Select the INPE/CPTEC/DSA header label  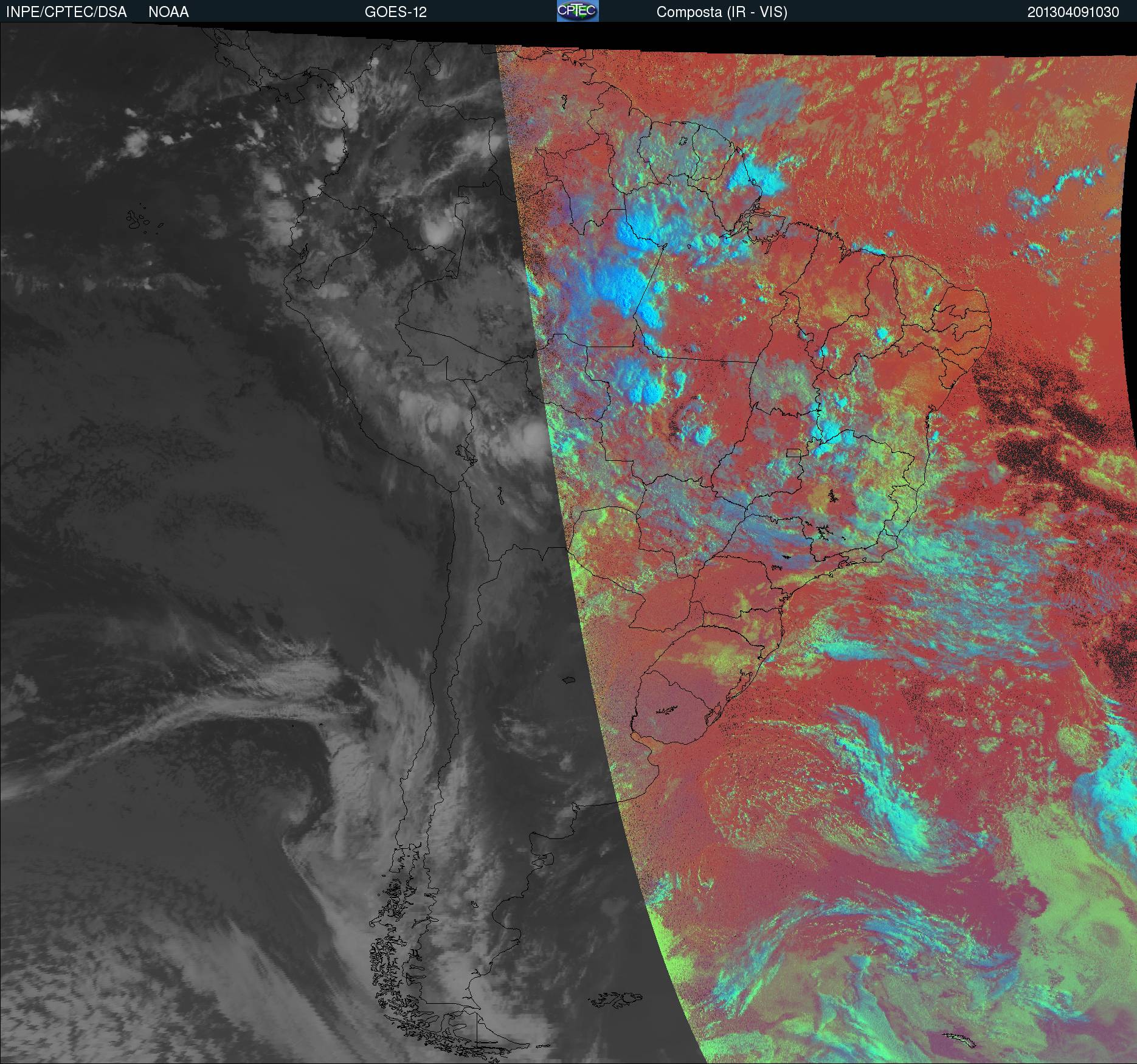[x=66, y=12]
